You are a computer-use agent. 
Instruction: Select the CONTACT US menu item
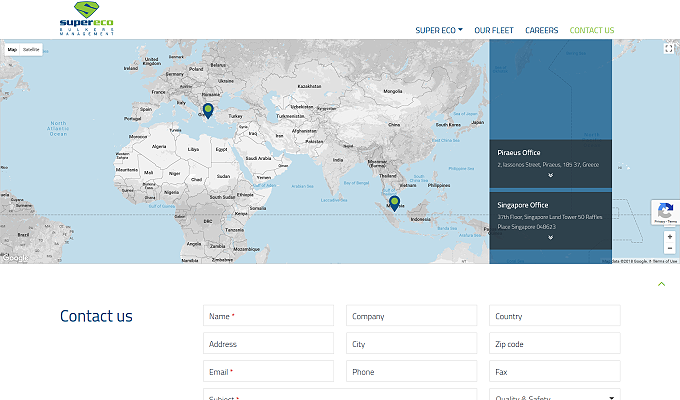pyautogui.click(x=592, y=30)
